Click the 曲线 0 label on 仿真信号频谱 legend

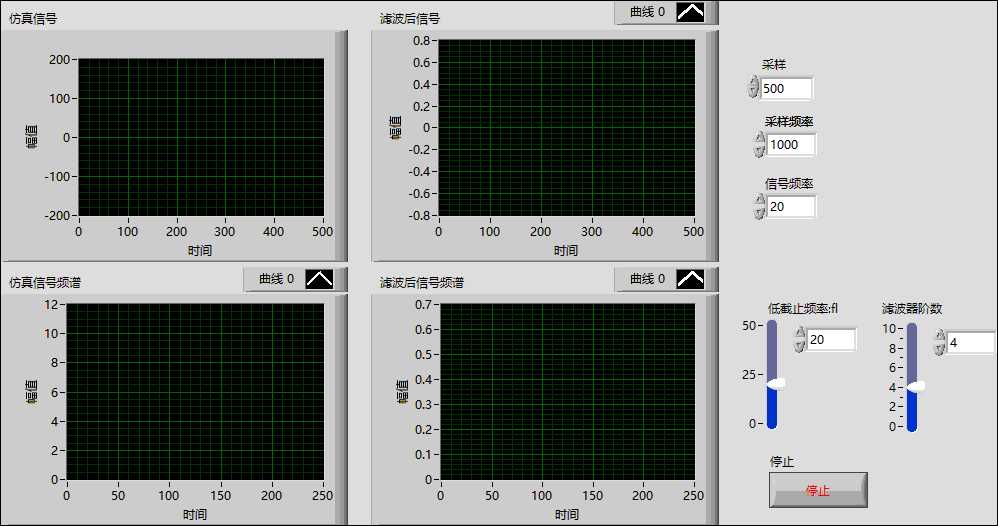276,279
